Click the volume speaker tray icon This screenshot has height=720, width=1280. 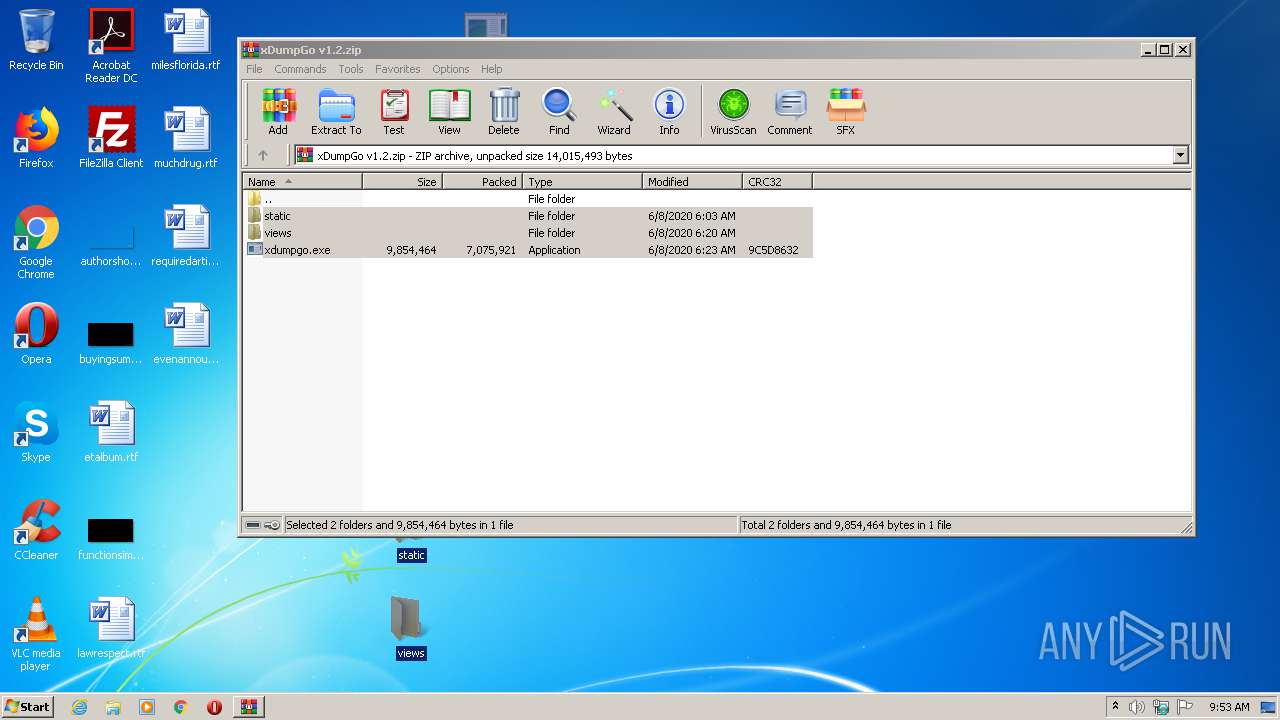[x=1137, y=707]
